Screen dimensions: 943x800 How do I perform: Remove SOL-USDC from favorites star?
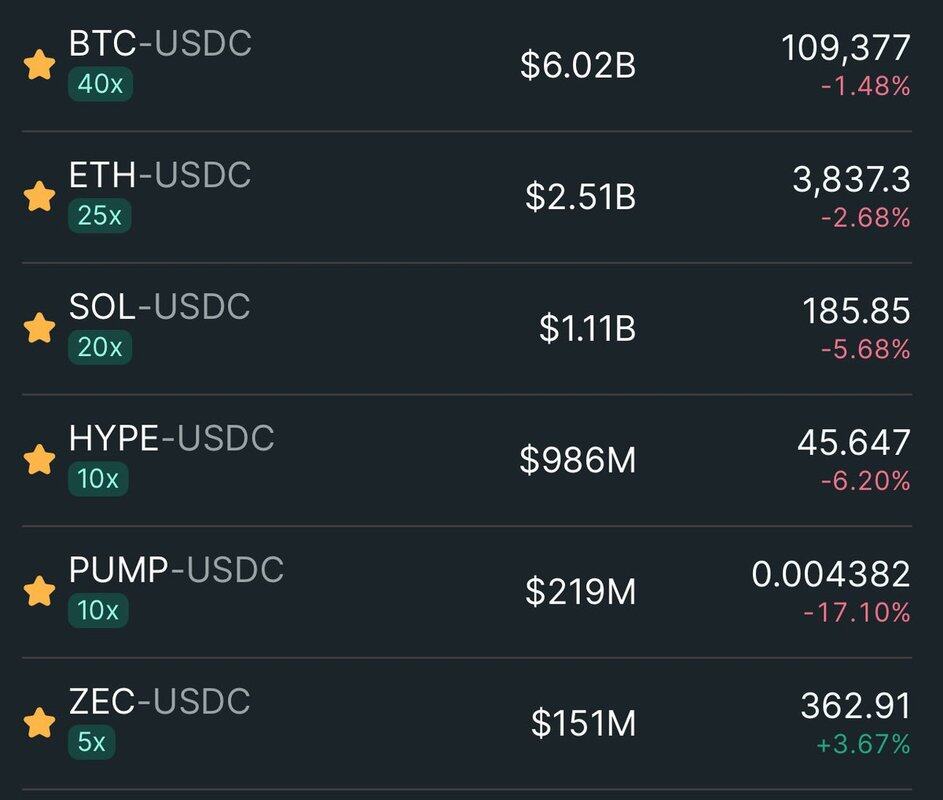(39, 328)
